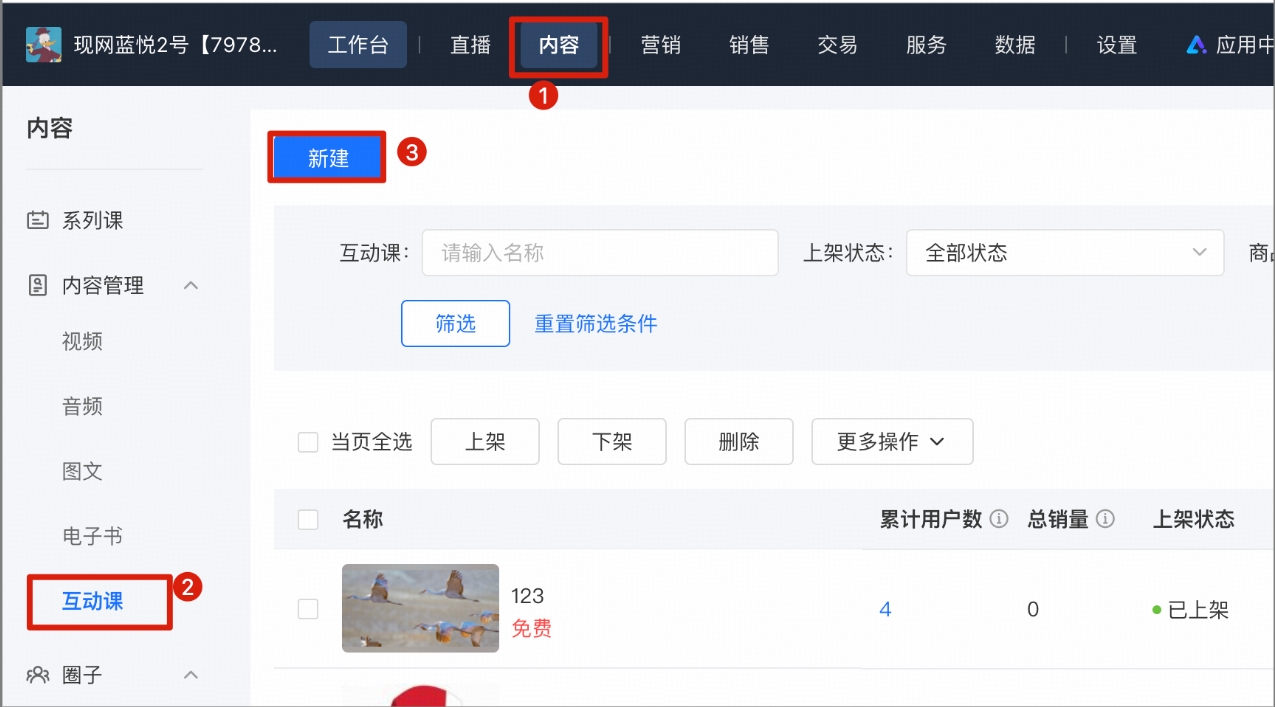1275x707 pixels.
Task: Enable the 当页全选 checkbox
Action: 307,441
